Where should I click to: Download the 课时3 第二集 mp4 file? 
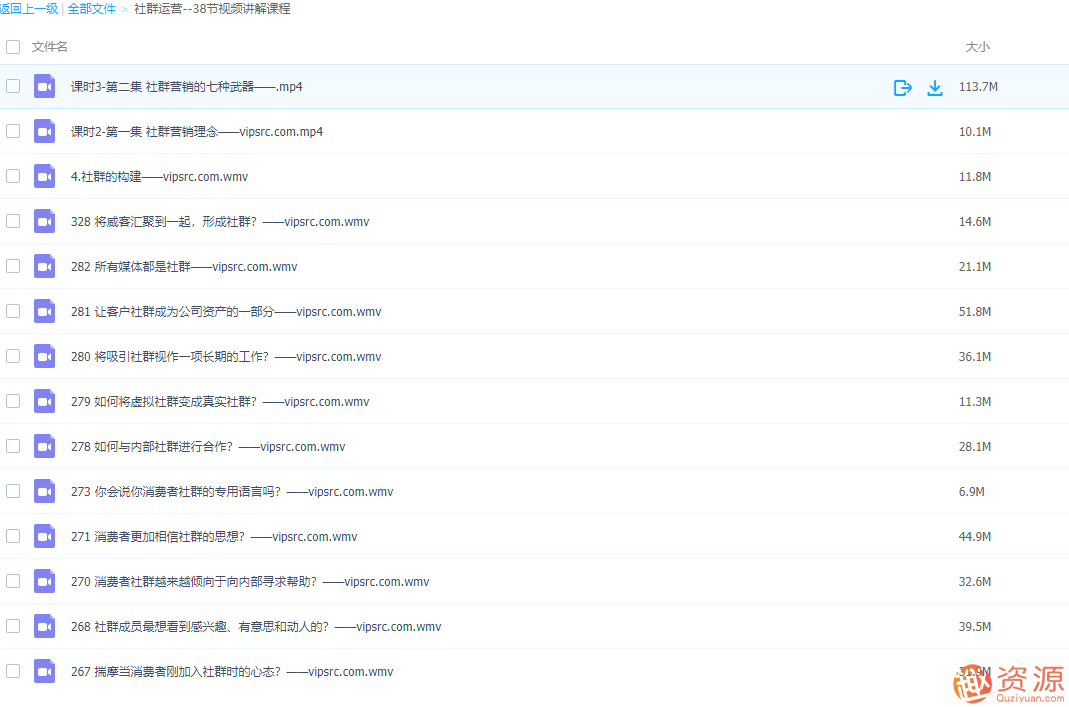pos(935,87)
